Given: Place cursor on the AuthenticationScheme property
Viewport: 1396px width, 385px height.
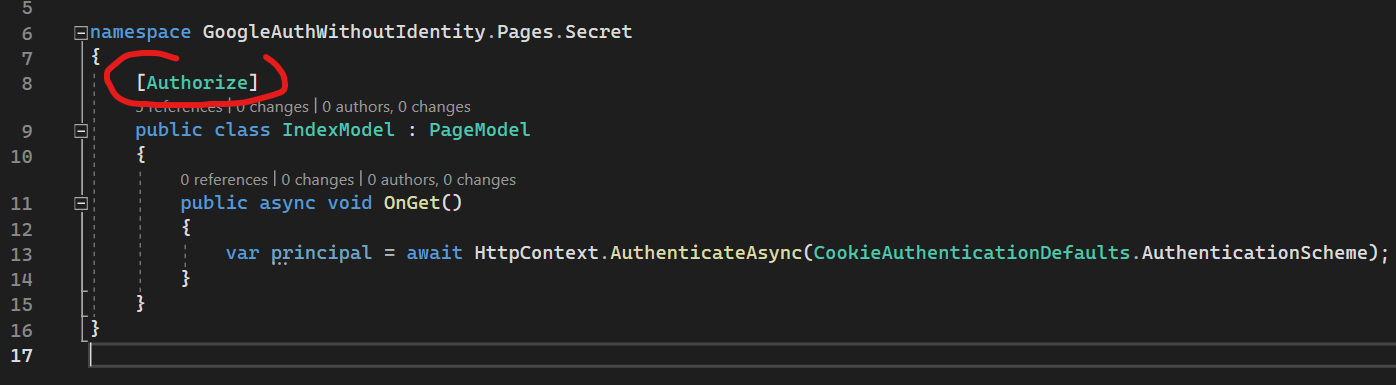Looking at the screenshot, I should point(1253,252).
